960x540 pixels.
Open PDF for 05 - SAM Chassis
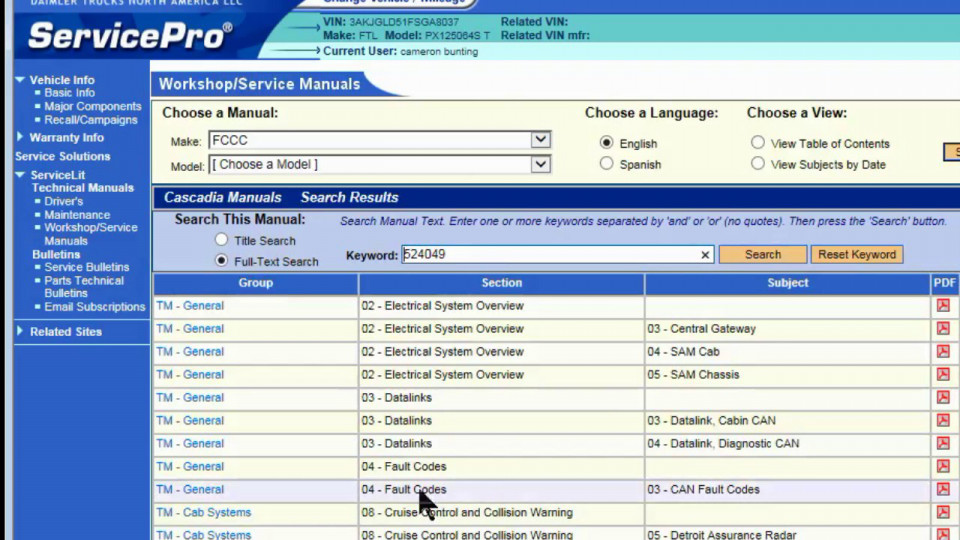point(943,374)
